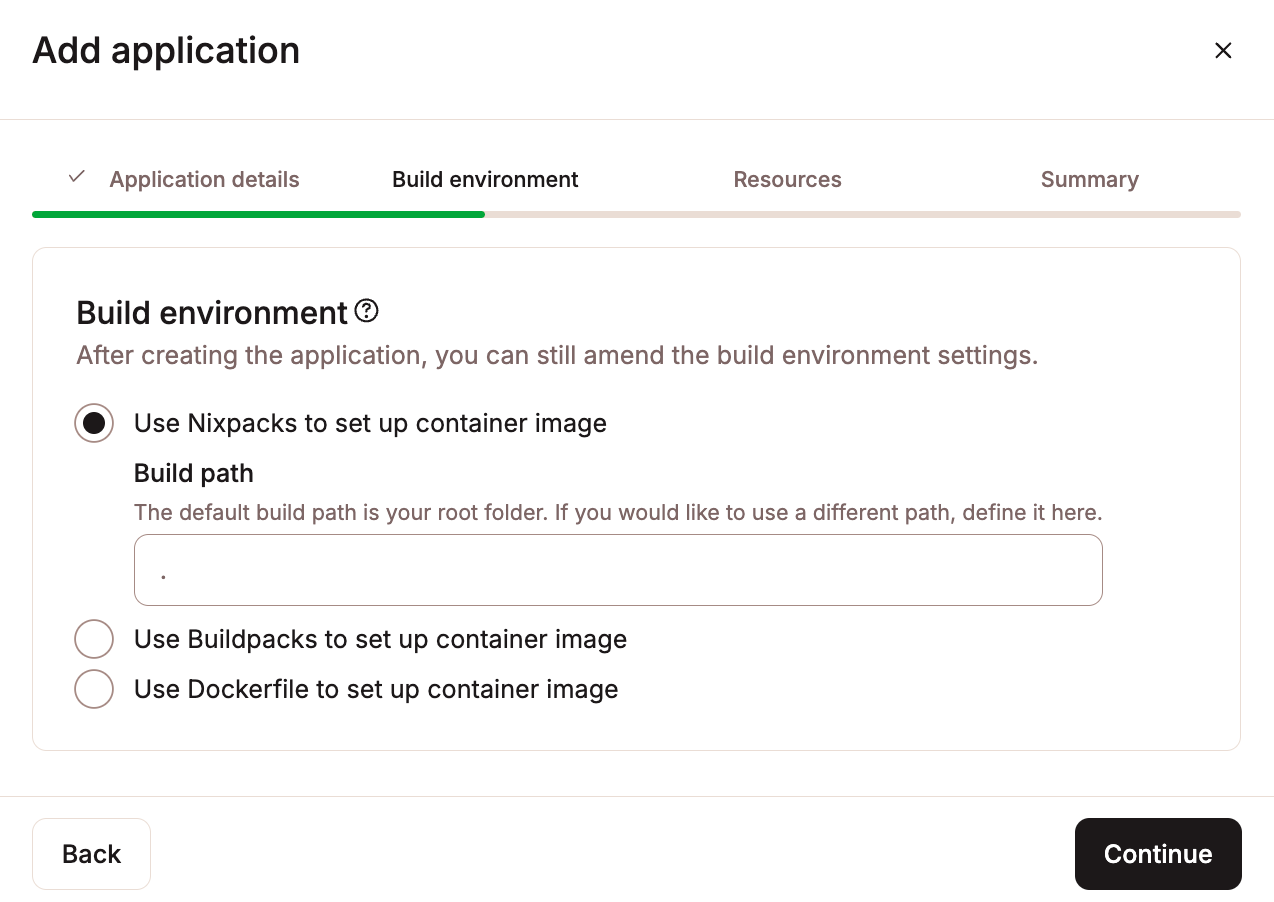Select Use Nixpacks to set up container image

(x=93, y=422)
